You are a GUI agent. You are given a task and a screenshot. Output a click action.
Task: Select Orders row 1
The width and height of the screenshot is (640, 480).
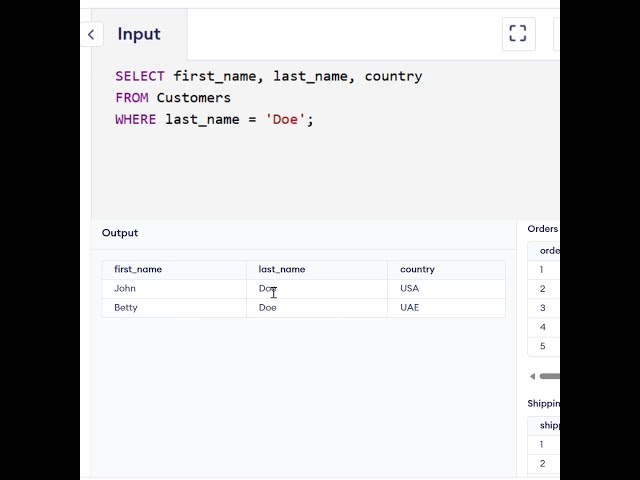pos(544,270)
